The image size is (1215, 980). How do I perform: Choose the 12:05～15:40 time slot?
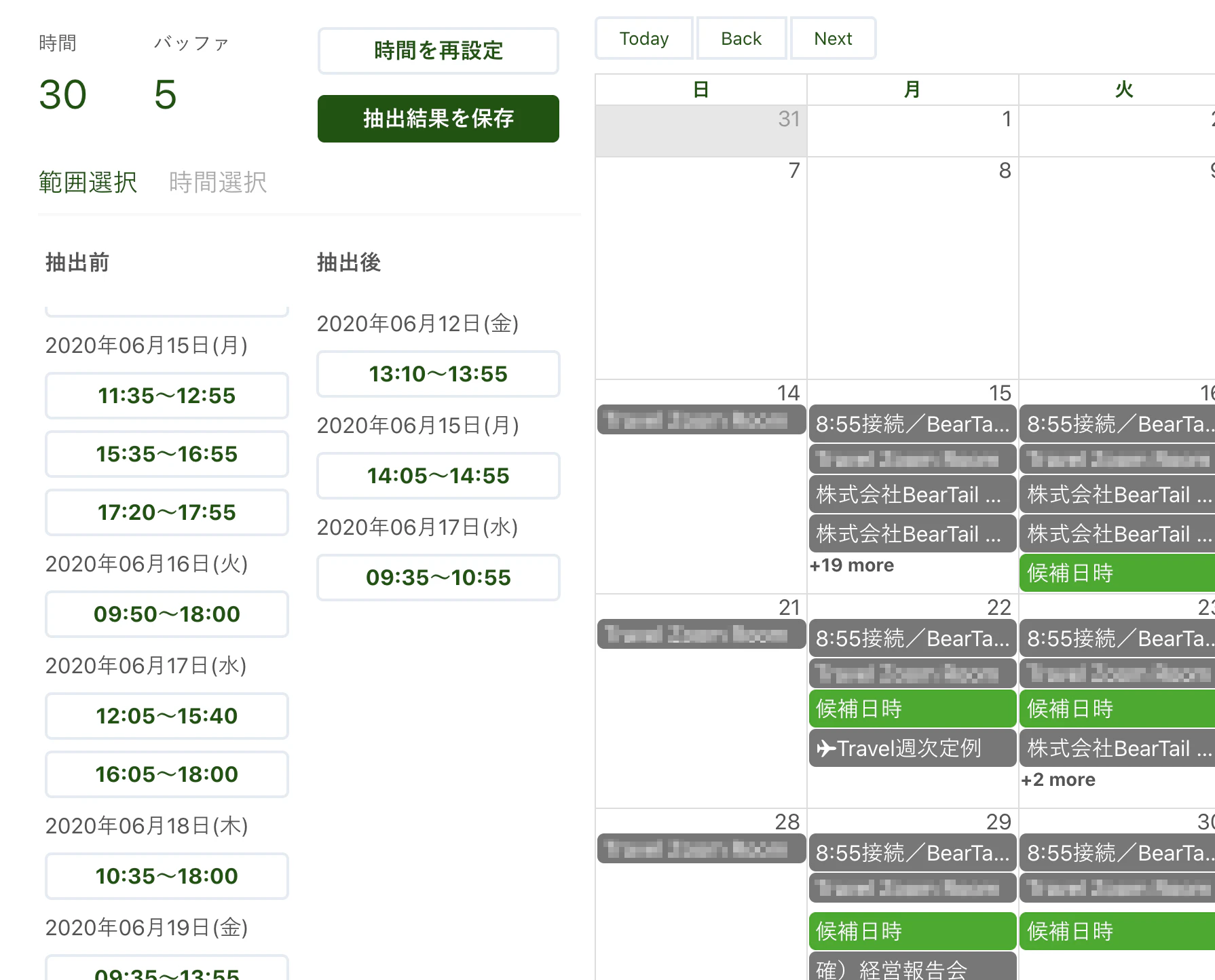pos(166,716)
